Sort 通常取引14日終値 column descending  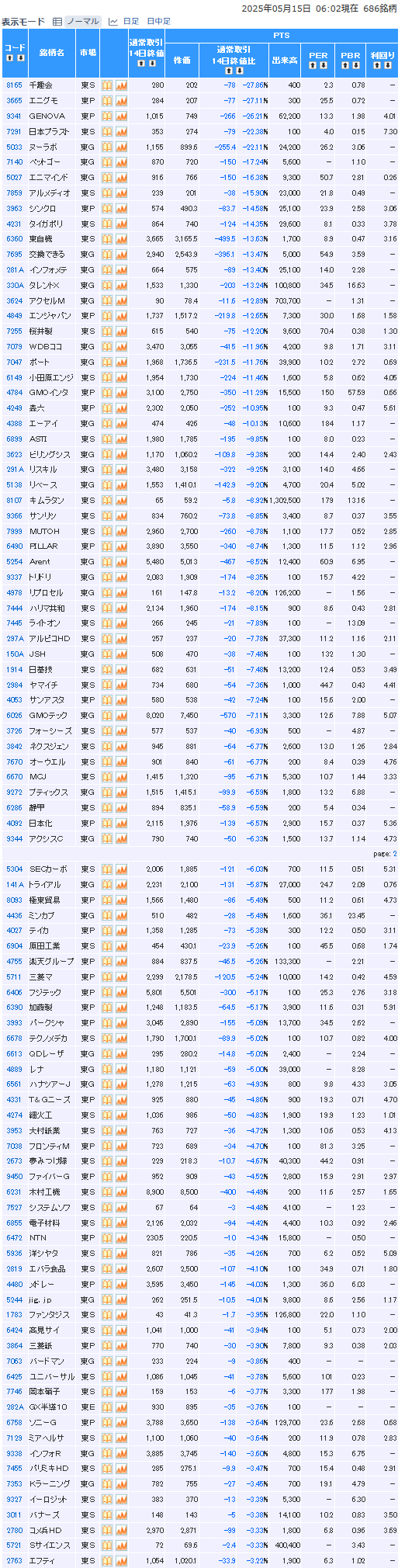(x=151, y=63)
